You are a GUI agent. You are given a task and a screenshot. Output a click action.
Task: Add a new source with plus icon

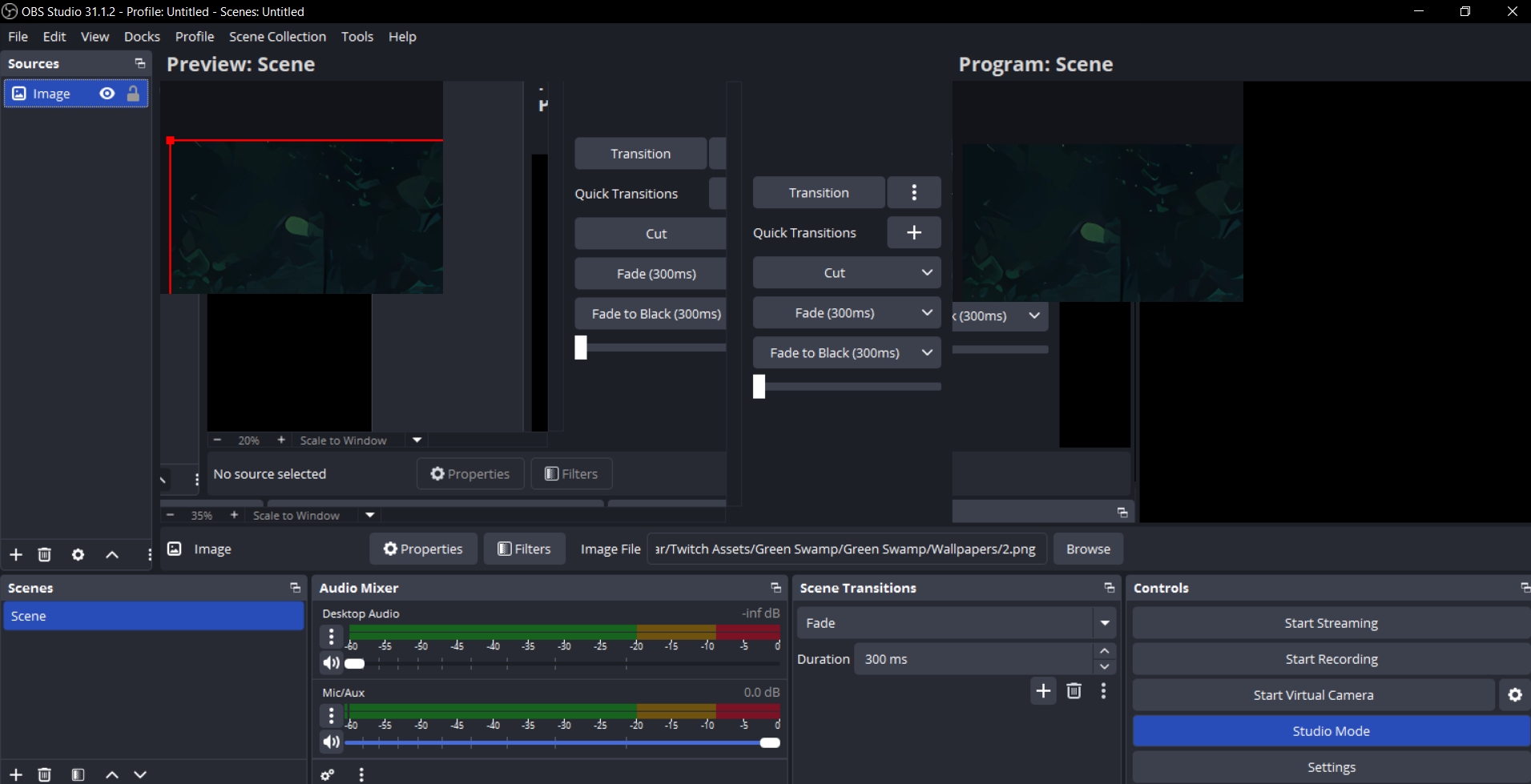pyautogui.click(x=16, y=555)
